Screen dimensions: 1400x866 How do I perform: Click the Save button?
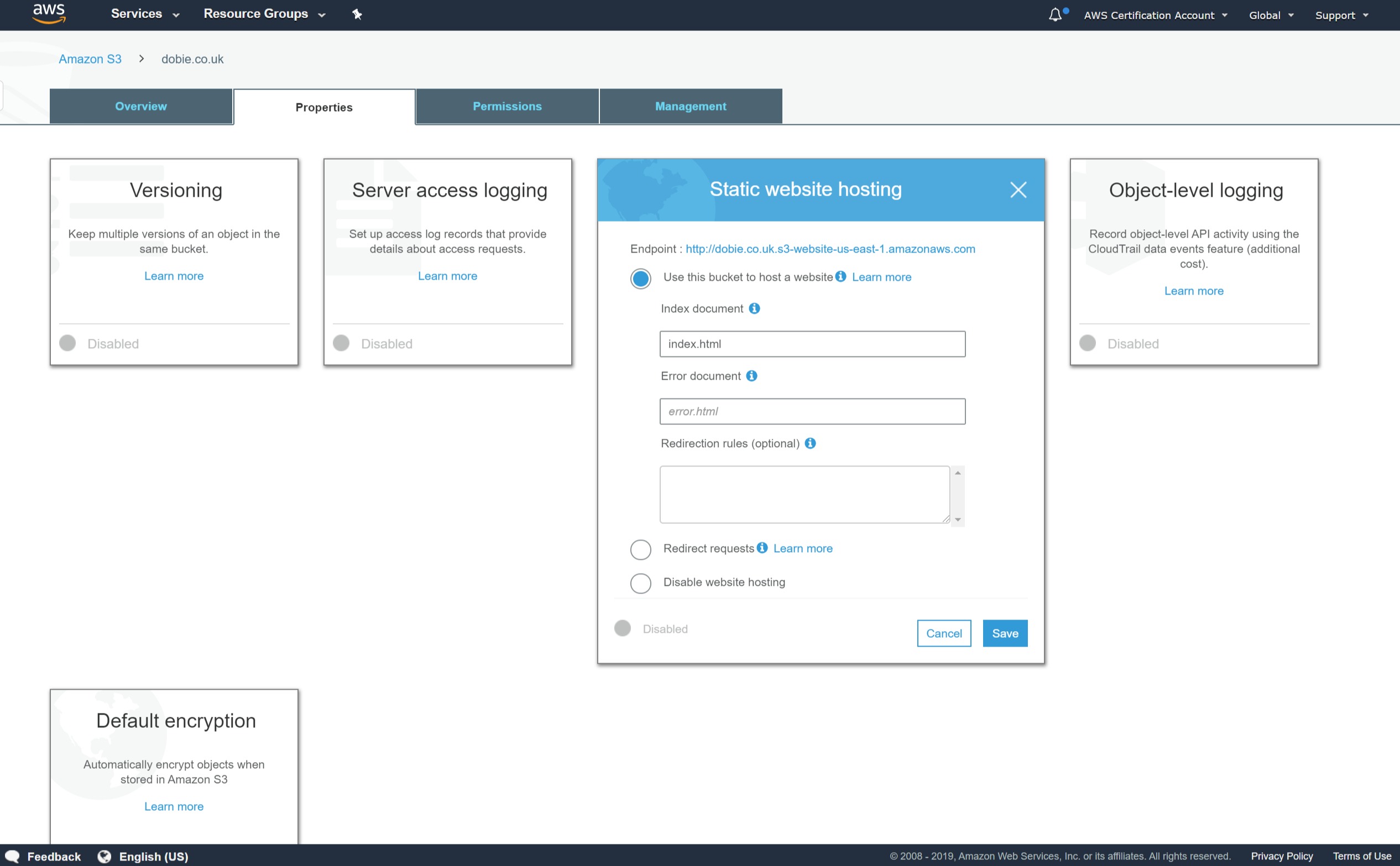coord(1005,633)
